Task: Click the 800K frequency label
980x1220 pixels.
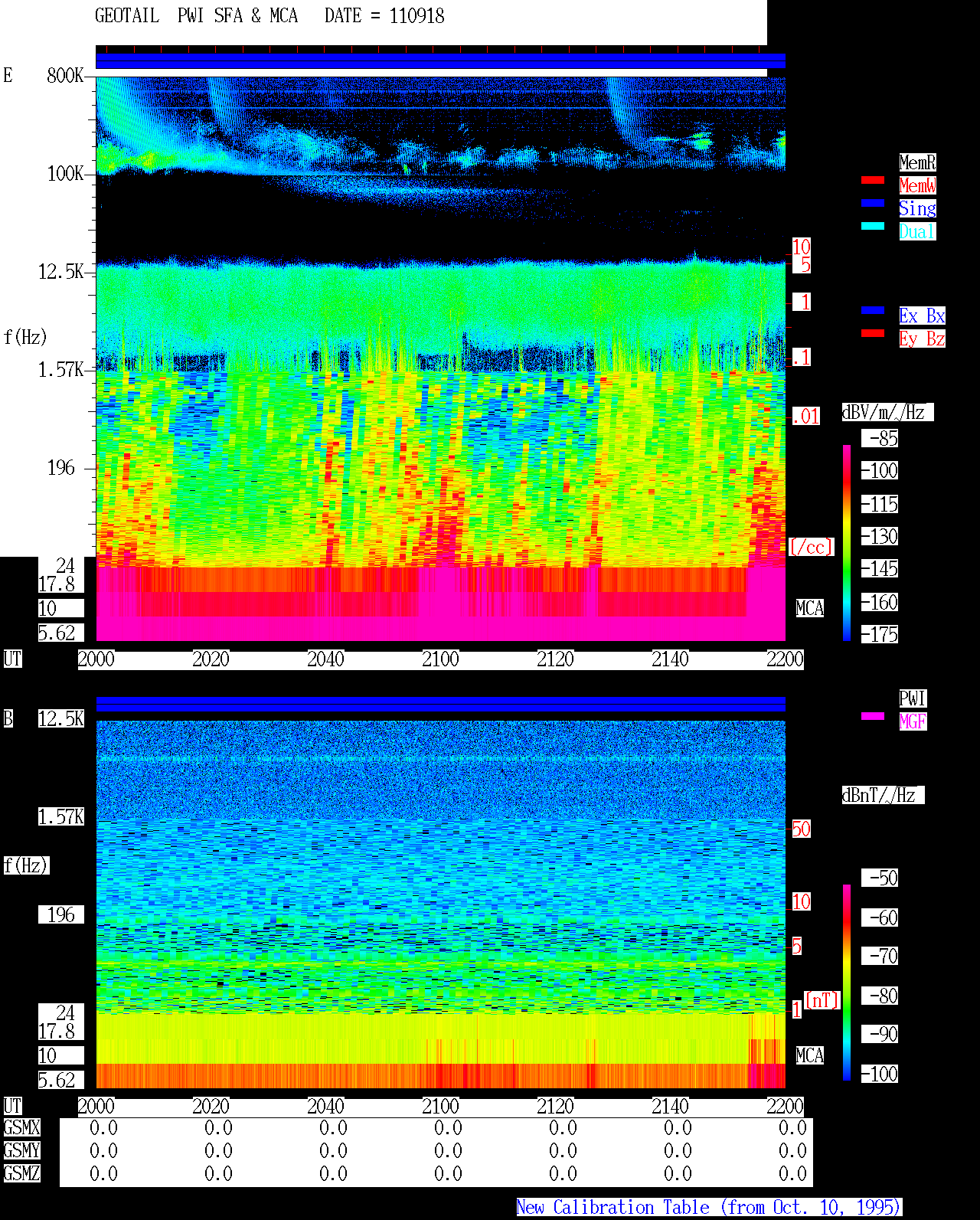Action: (x=65, y=75)
